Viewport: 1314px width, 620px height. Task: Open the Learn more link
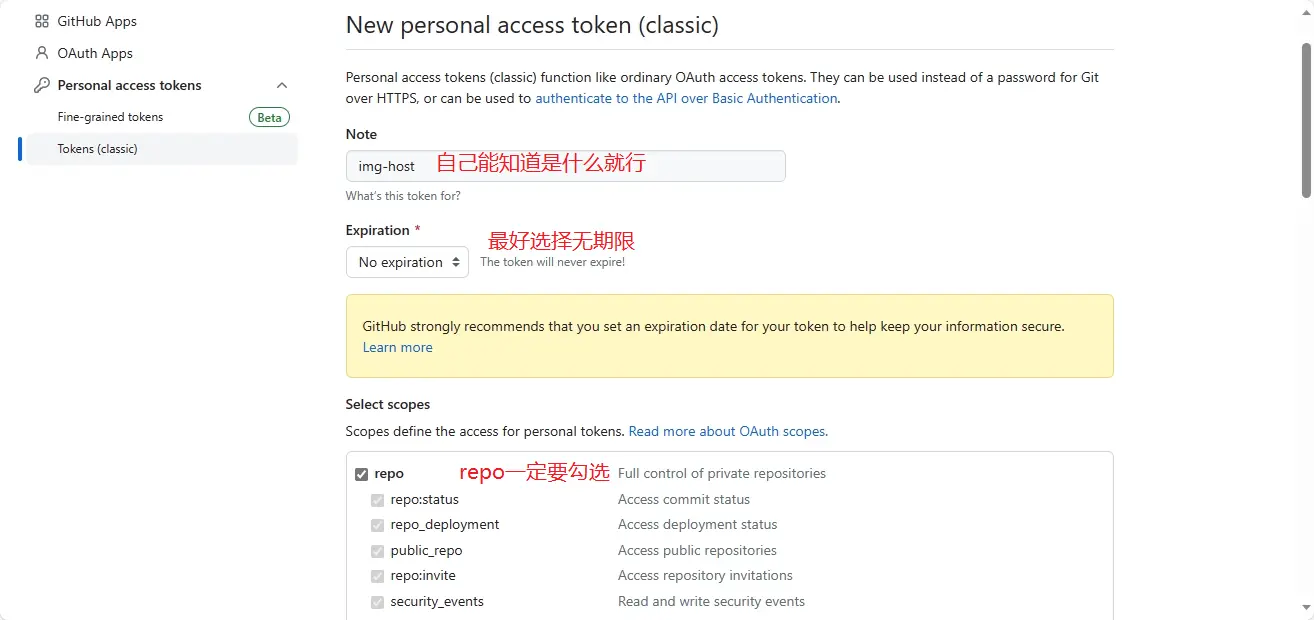pyautogui.click(x=398, y=347)
